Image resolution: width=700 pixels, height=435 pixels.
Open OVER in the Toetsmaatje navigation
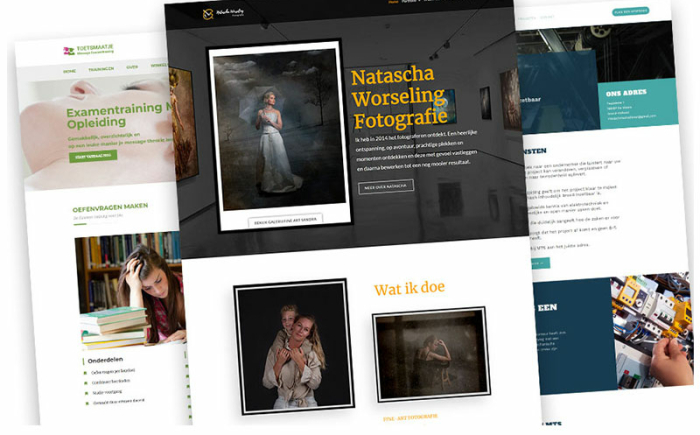pos(132,67)
